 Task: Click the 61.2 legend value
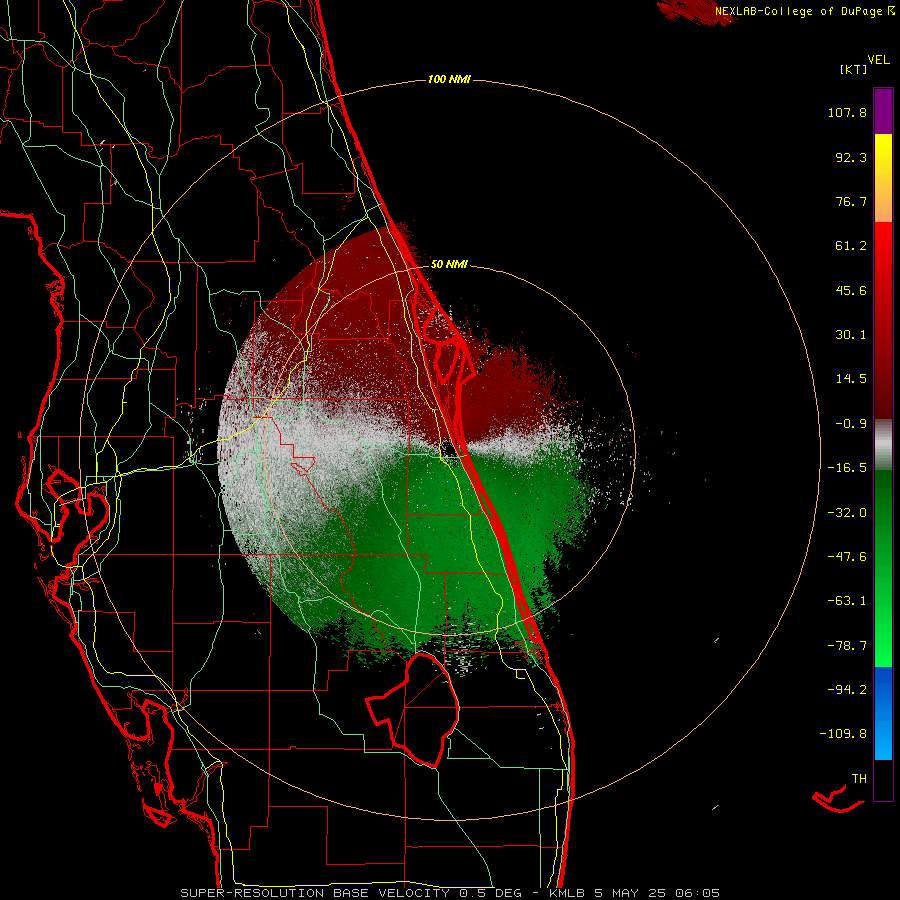point(851,246)
